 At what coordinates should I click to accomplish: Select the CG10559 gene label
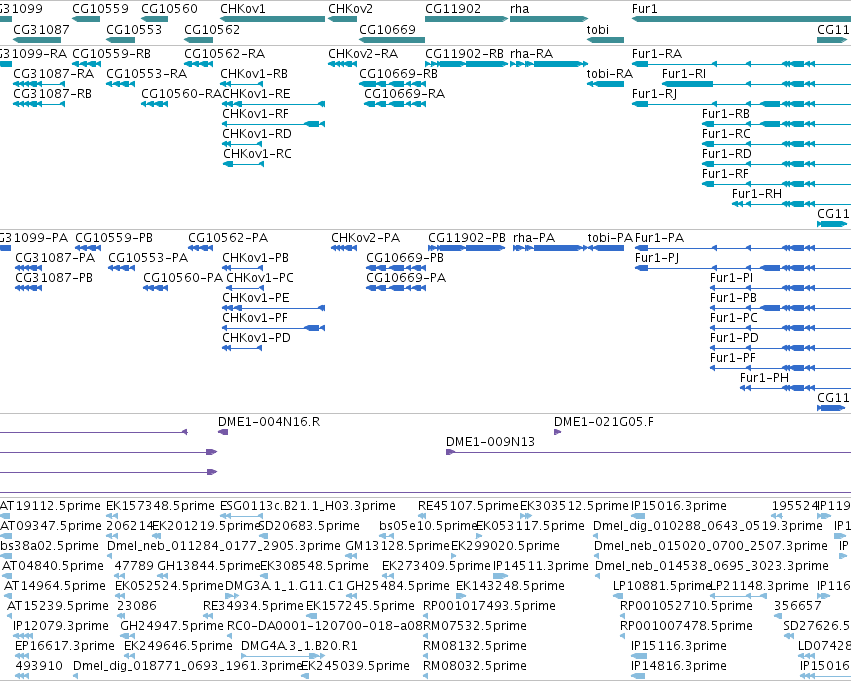pyautogui.click(x=100, y=9)
